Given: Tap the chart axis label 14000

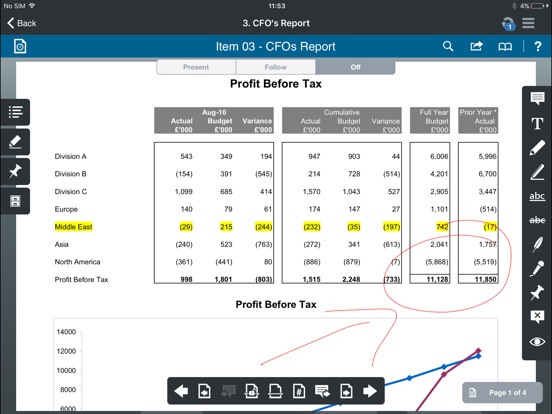Looking at the screenshot, I should point(66,332).
